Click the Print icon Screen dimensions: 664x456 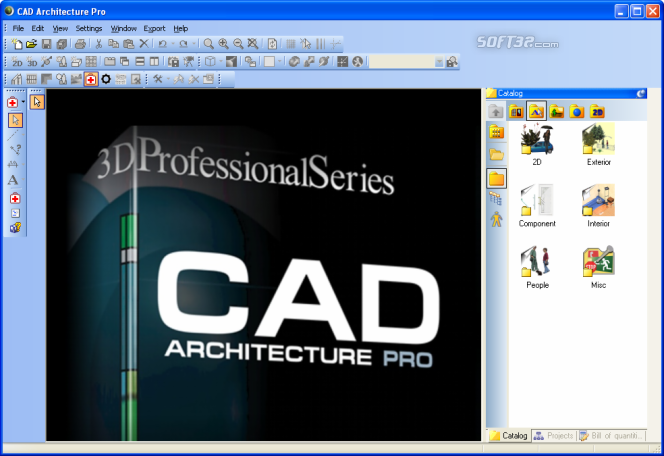point(80,44)
